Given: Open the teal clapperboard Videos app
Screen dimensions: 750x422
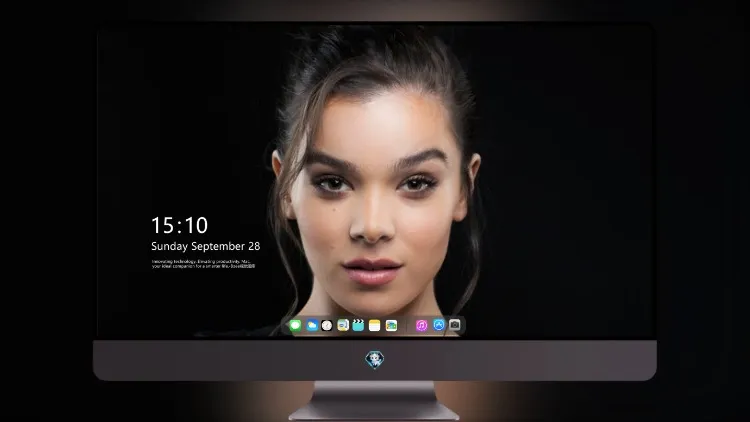Looking at the screenshot, I should (x=358, y=325).
